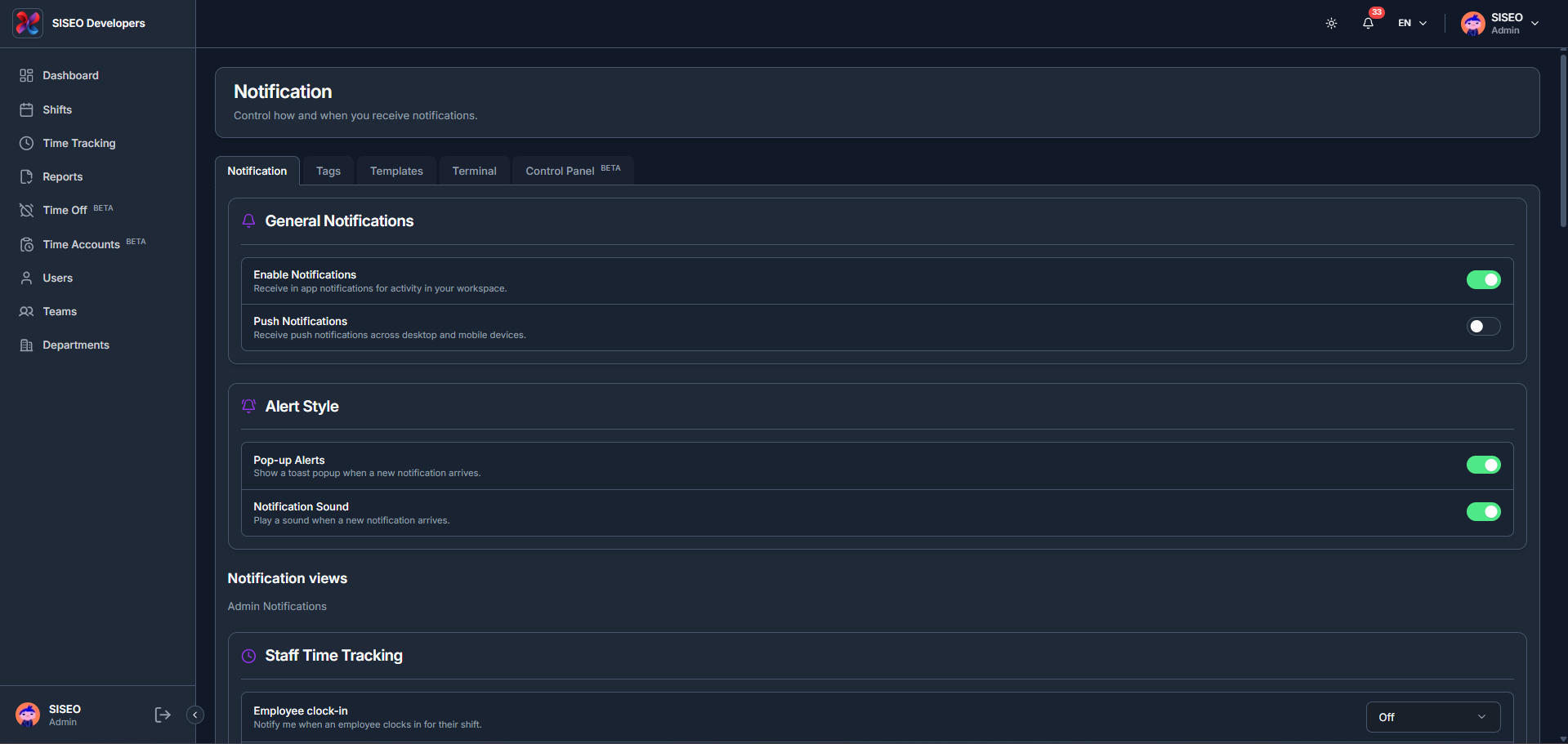Screen dimensions: 1568x744
Task: Click the Pop-up Alerts label
Action: pyautogui.click(x=289, y=460)
